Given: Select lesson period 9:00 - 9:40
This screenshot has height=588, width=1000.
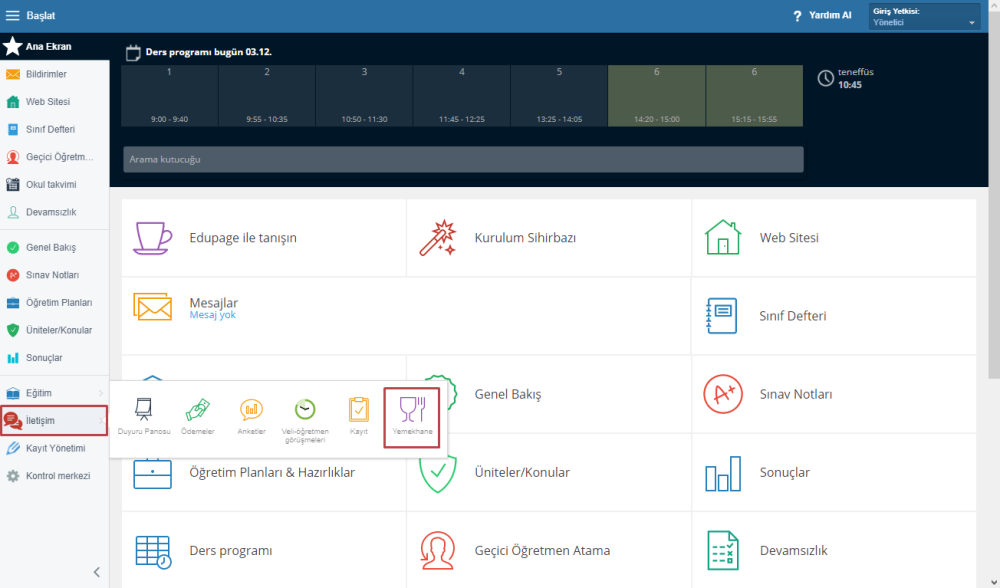Looking at the screenshot, I should pyautogui.click(x=169, y=96).
